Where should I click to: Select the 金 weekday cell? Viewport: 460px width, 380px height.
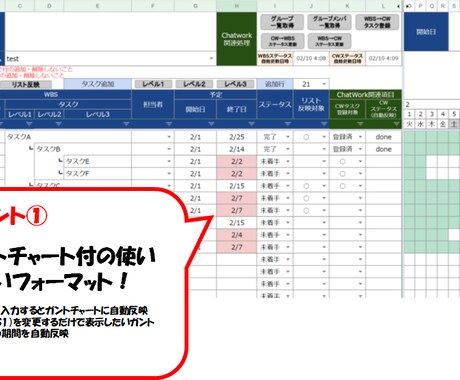pyautogui.click(x=443, y=124)
